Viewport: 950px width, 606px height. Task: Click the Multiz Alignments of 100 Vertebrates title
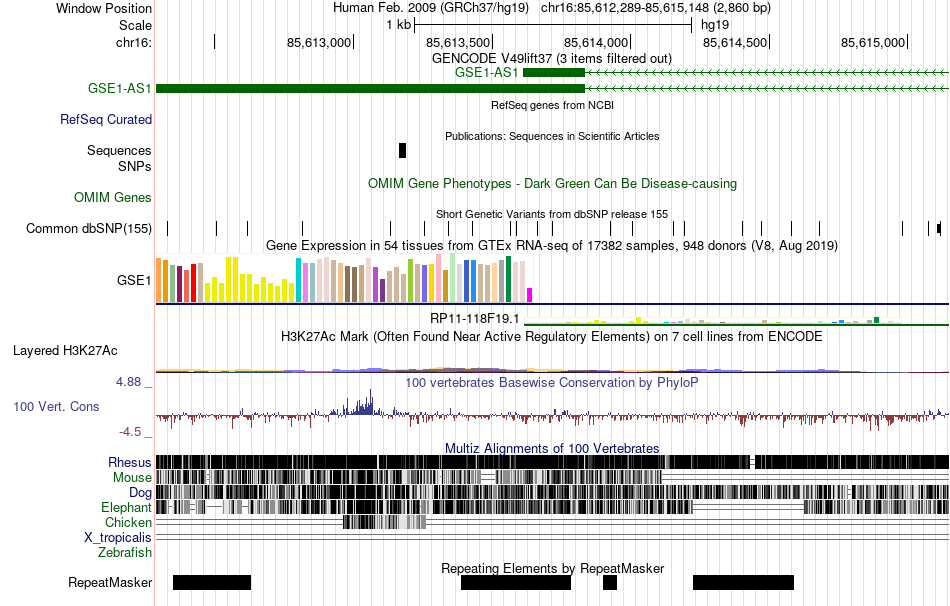pos(552,448)
